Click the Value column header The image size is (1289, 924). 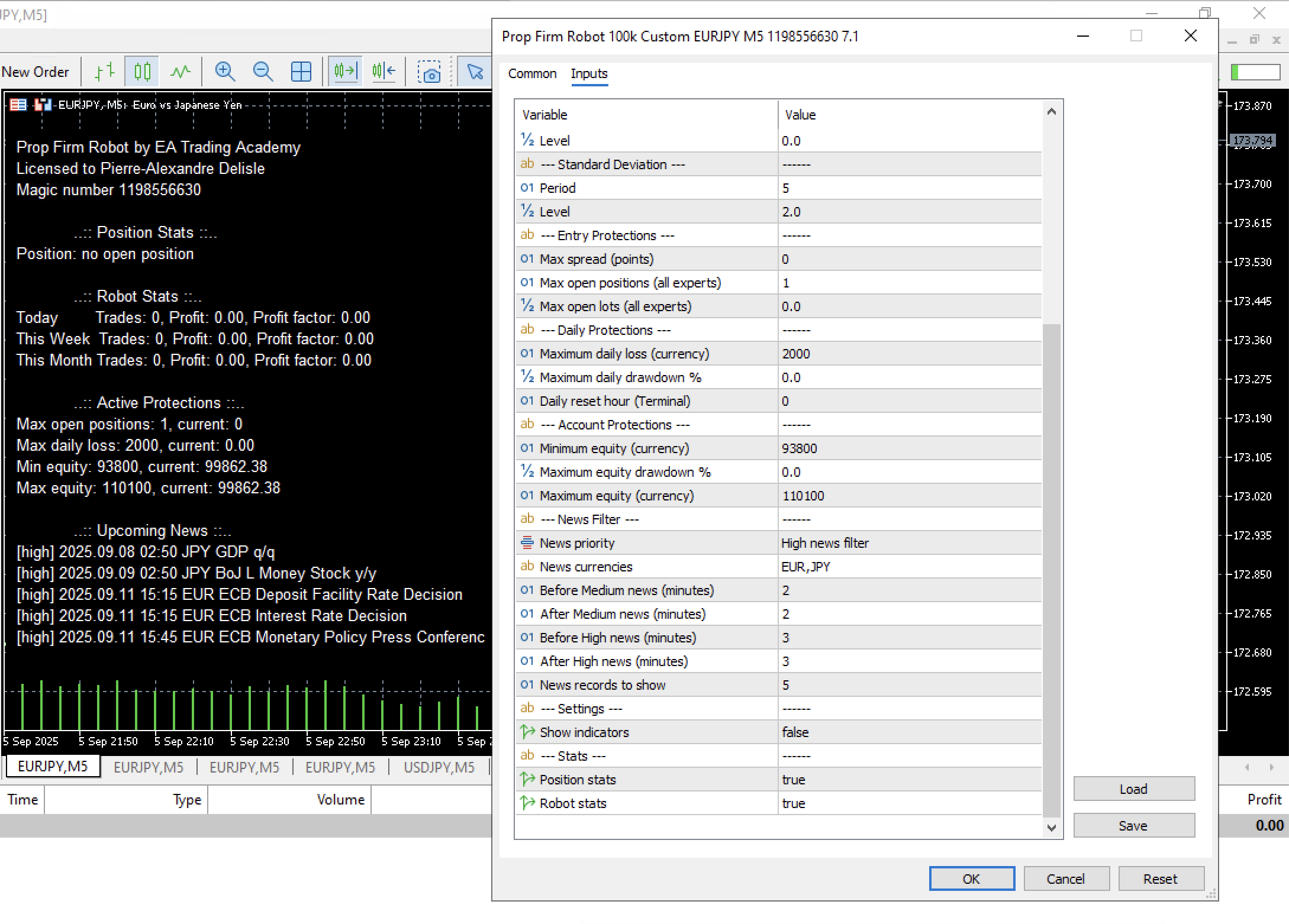(910, 115)
